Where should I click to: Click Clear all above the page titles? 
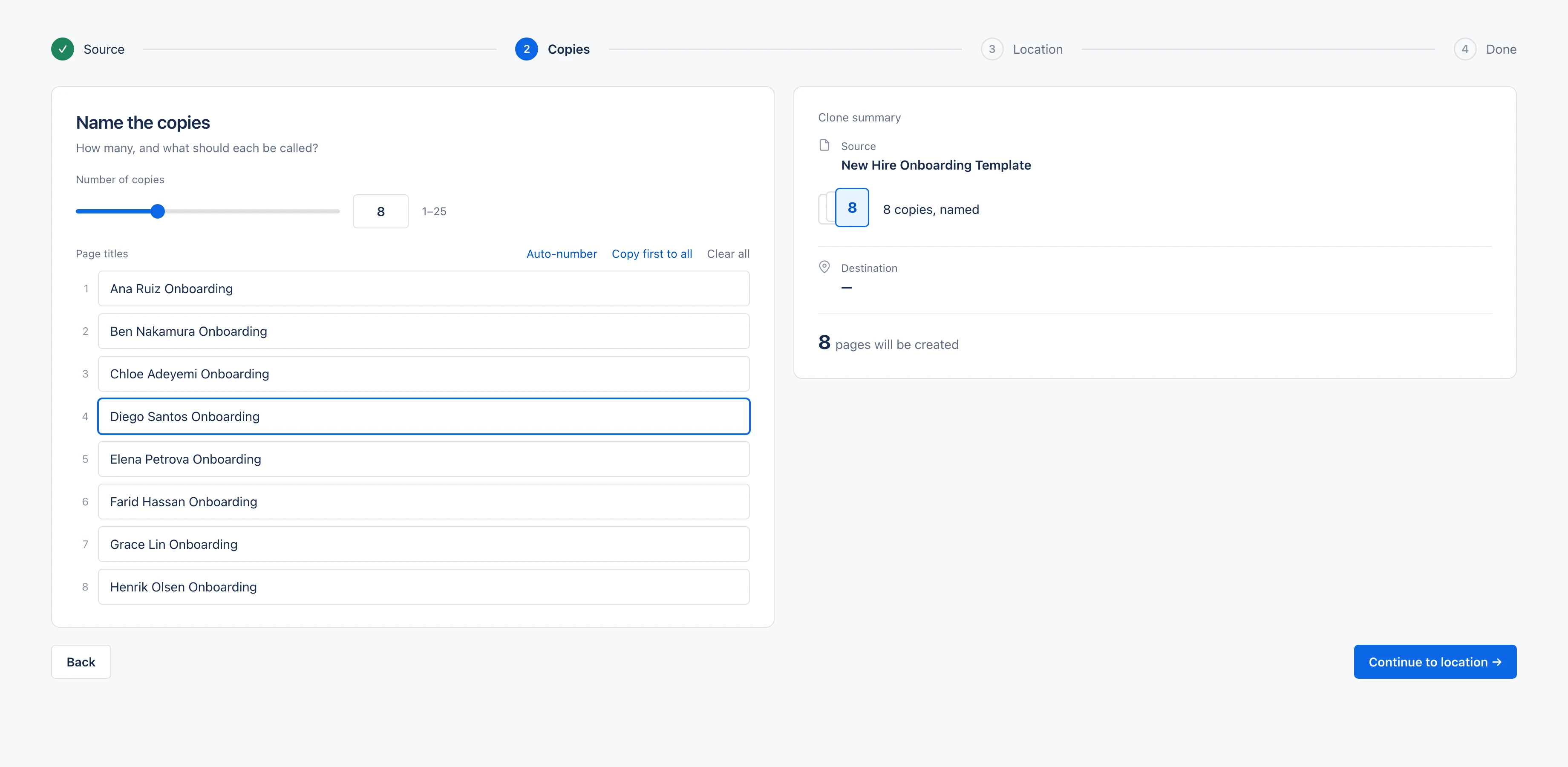(728, 254)
